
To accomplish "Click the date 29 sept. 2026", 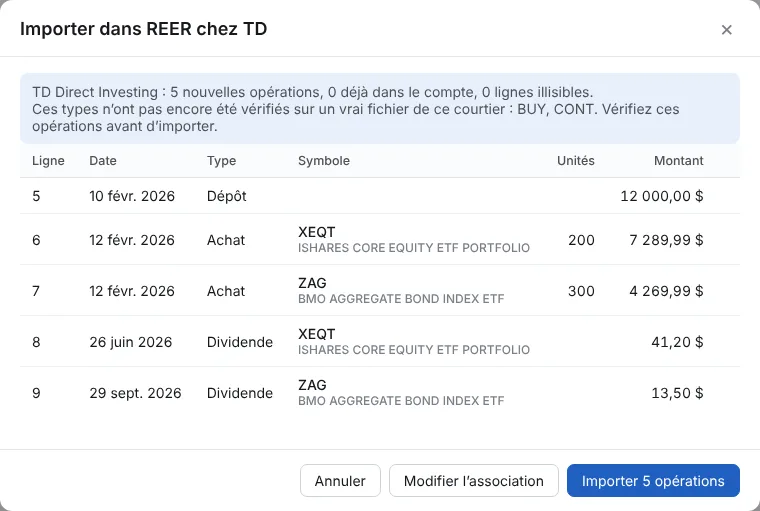I will coord(135,393).
